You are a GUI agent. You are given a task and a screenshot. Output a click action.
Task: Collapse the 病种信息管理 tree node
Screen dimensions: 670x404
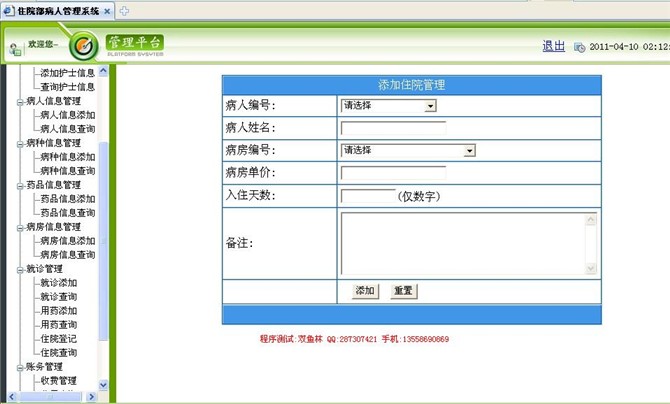(20, 144)
